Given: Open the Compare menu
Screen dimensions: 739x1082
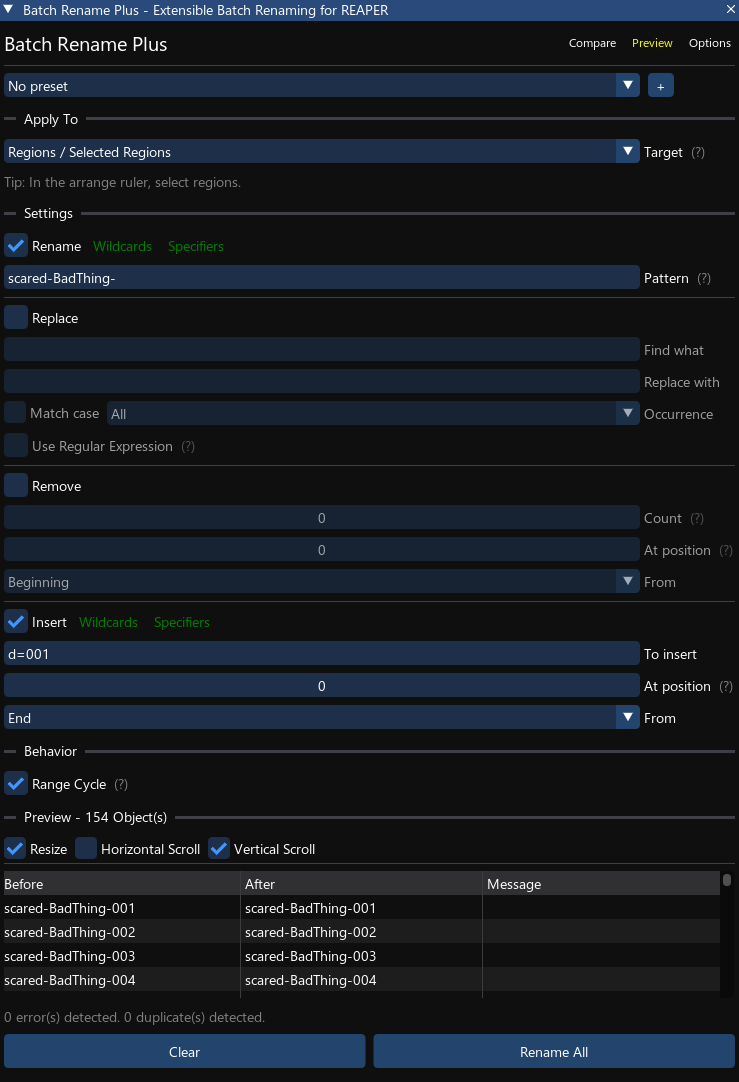Looking at the screenshot, I should pos(592,43).
